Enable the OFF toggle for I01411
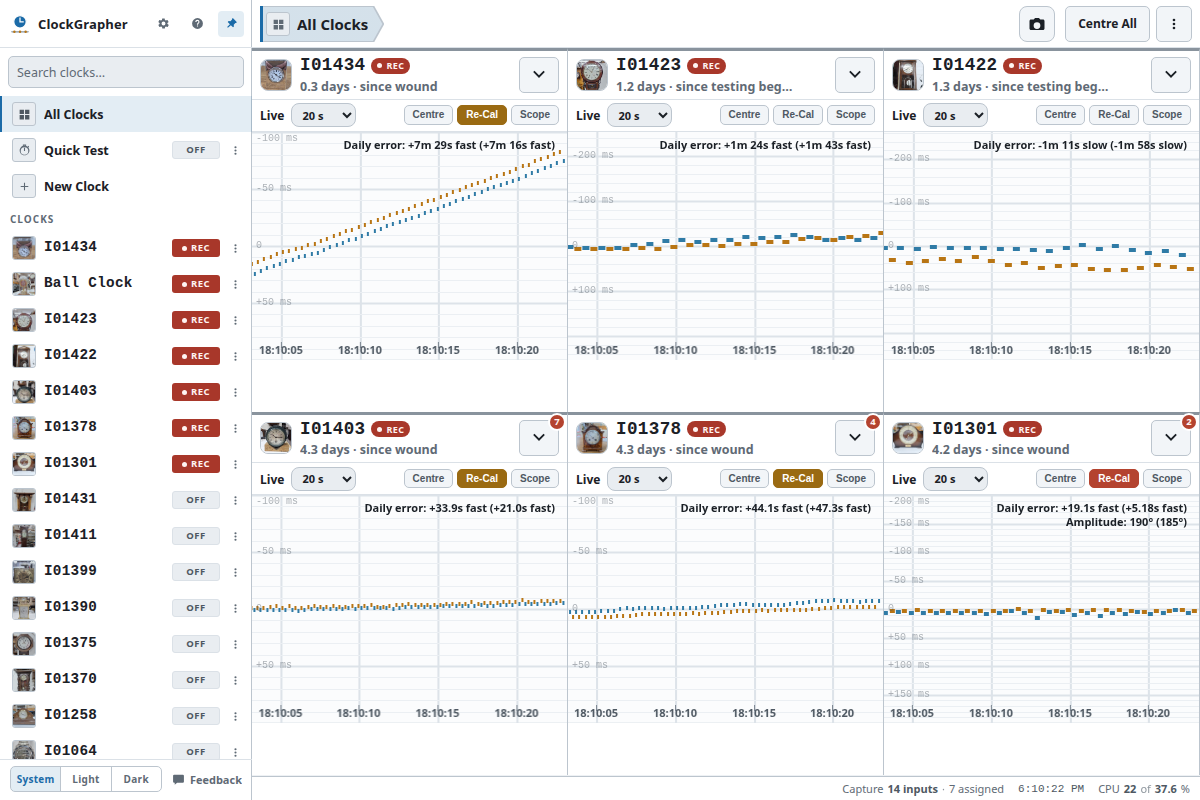This screenshot has height=800, width=1200. pyautogui.click(x=196, y=536)
